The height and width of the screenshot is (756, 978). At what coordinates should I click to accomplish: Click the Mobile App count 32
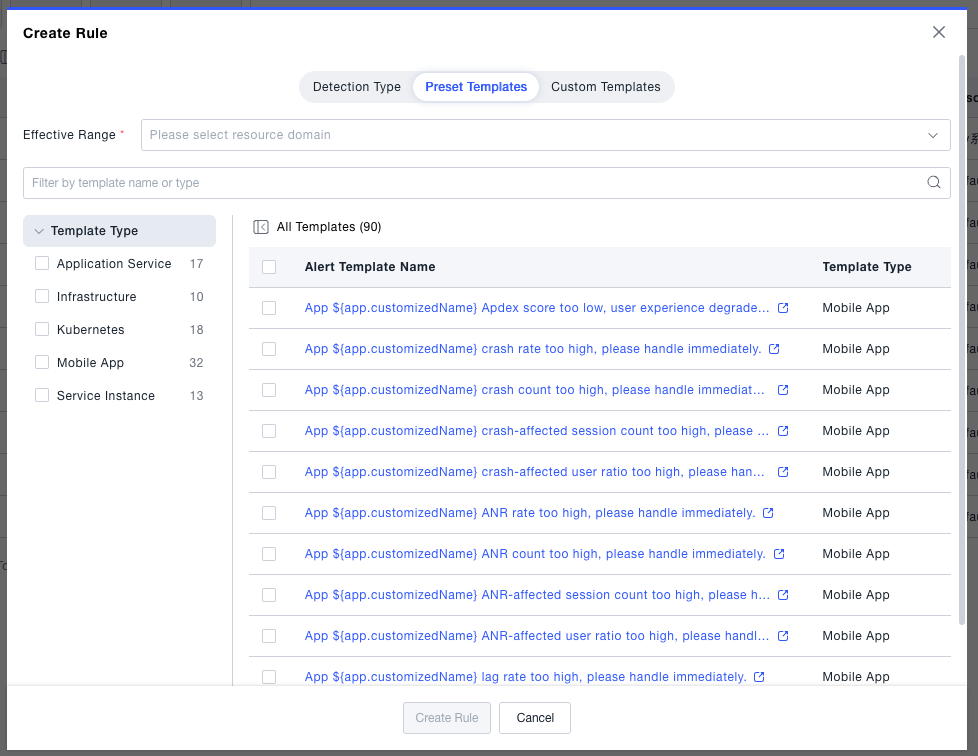coord(196,362)
